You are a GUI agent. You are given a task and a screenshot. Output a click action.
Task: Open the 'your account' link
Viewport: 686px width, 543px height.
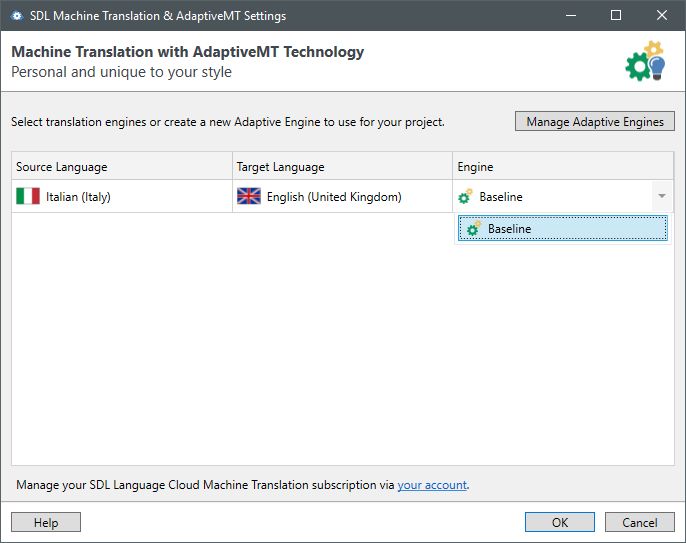432,485
